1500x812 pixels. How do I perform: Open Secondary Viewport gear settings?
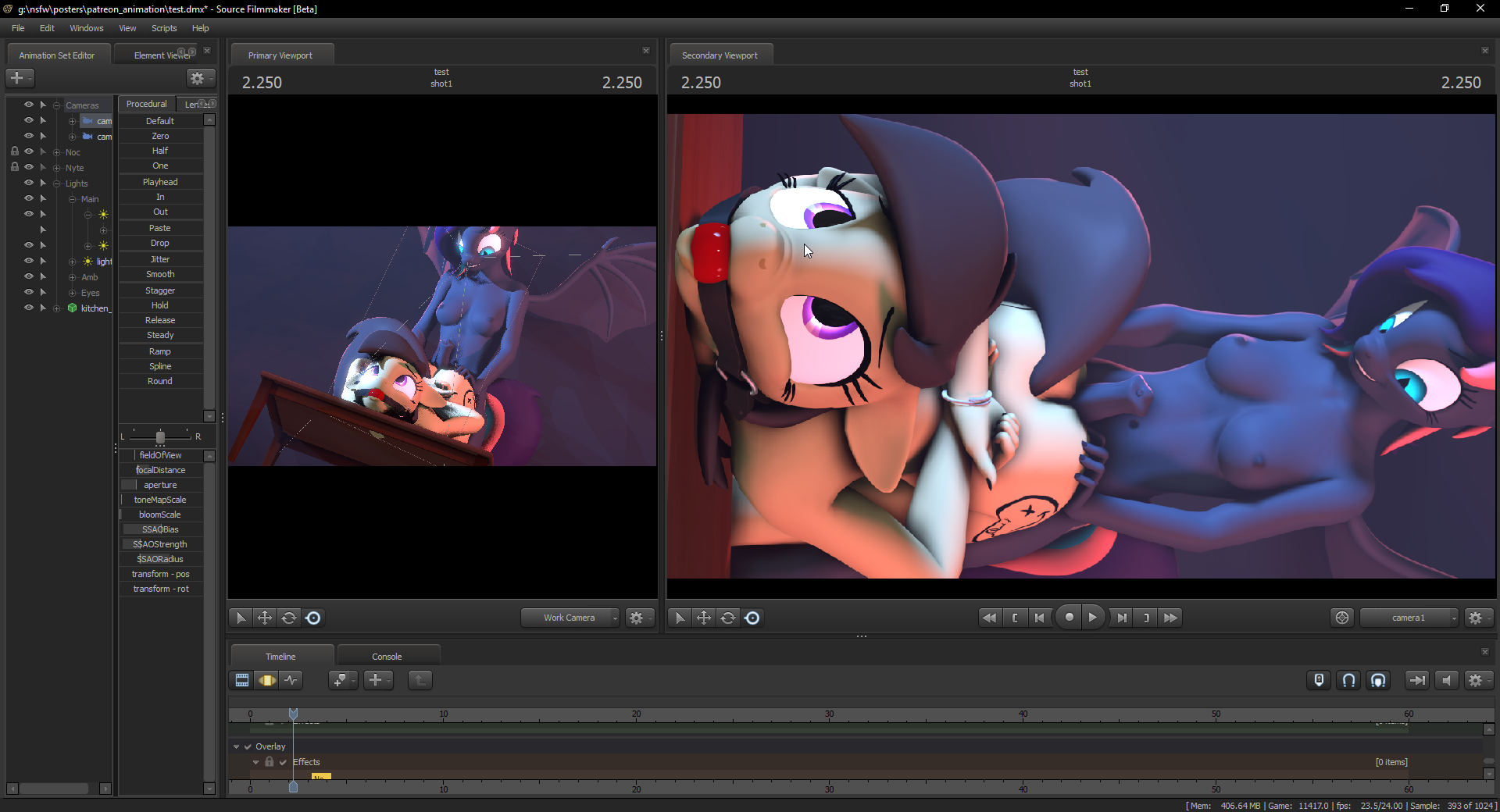pos(1479,618)
